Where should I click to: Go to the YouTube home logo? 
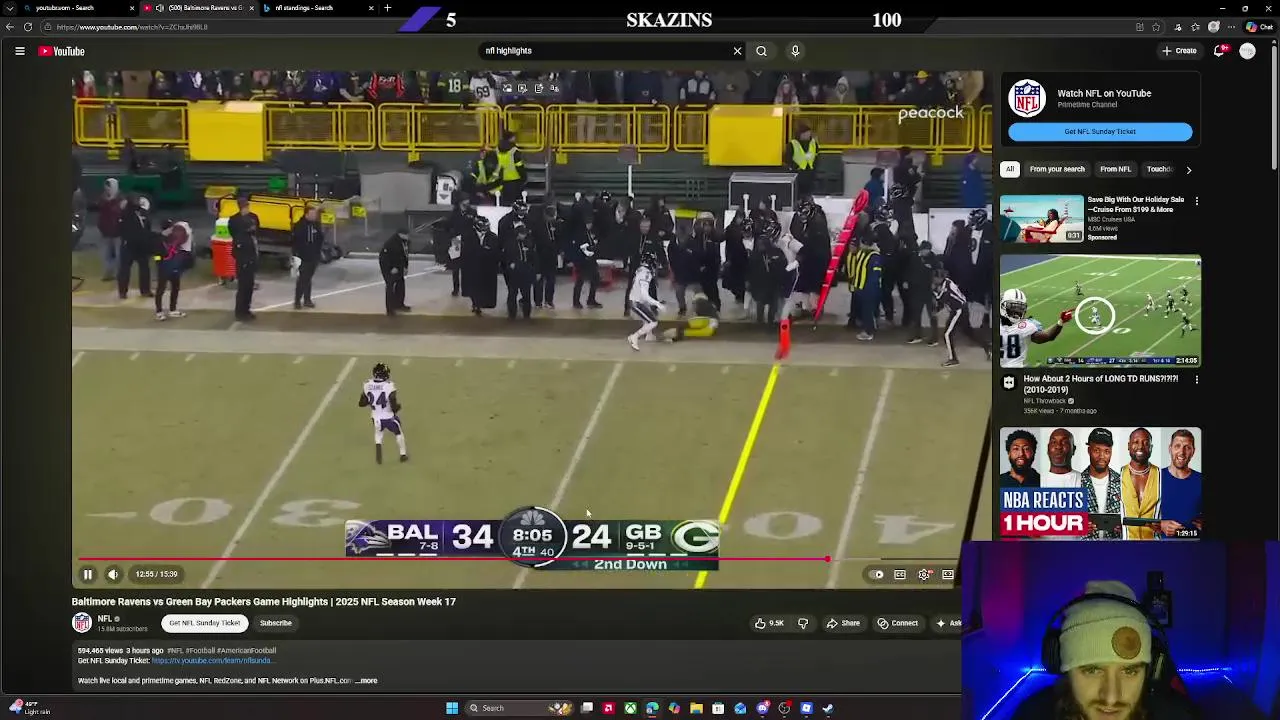[x=62, y=51]
